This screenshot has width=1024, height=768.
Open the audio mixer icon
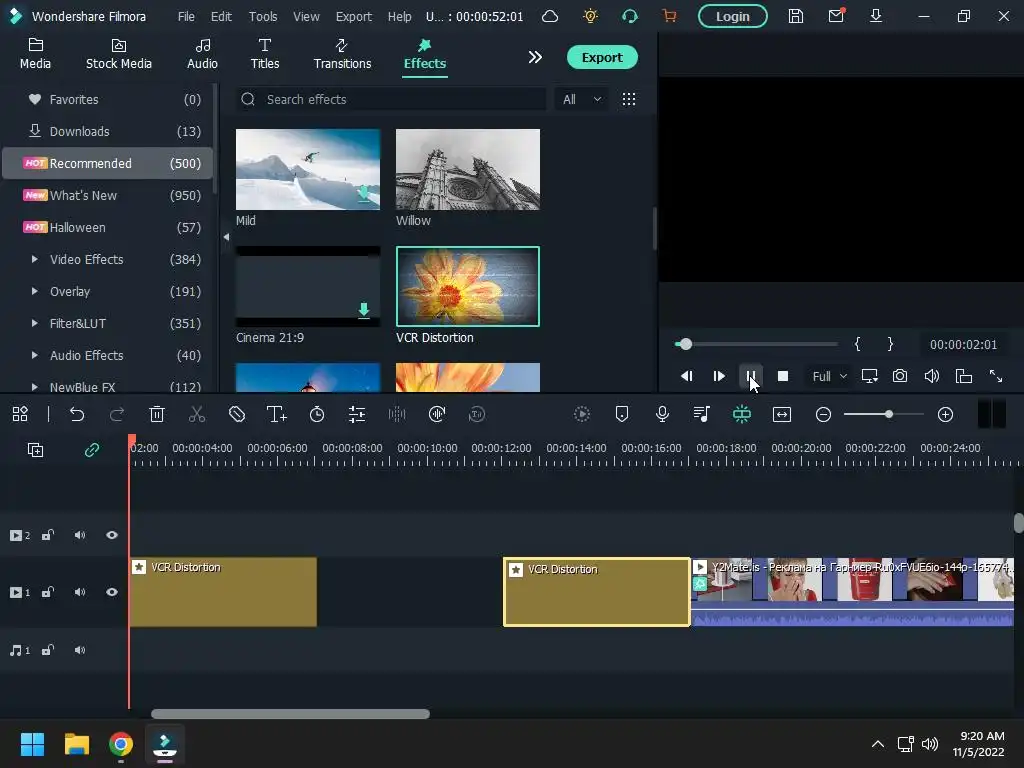(701, 414)
